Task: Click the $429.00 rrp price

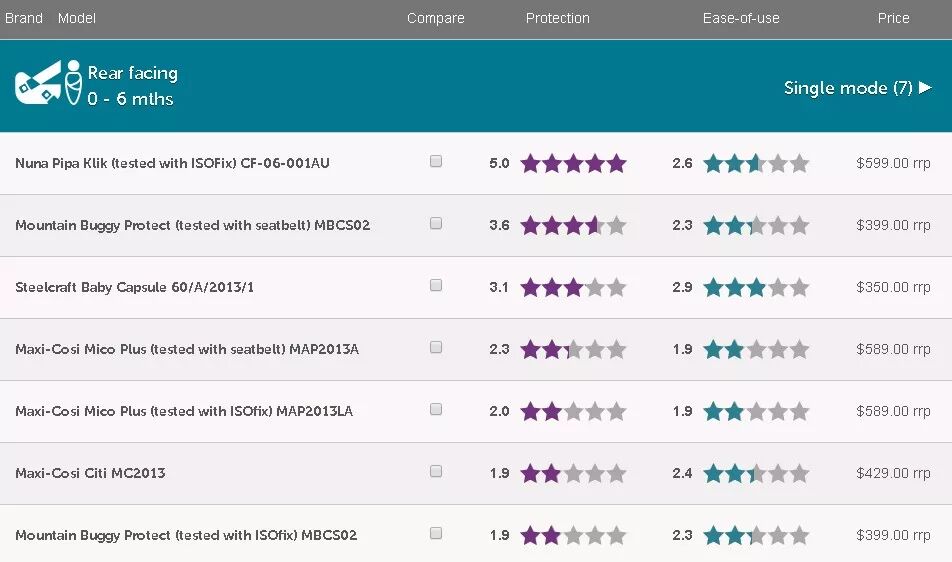Action: click(893, 473)
